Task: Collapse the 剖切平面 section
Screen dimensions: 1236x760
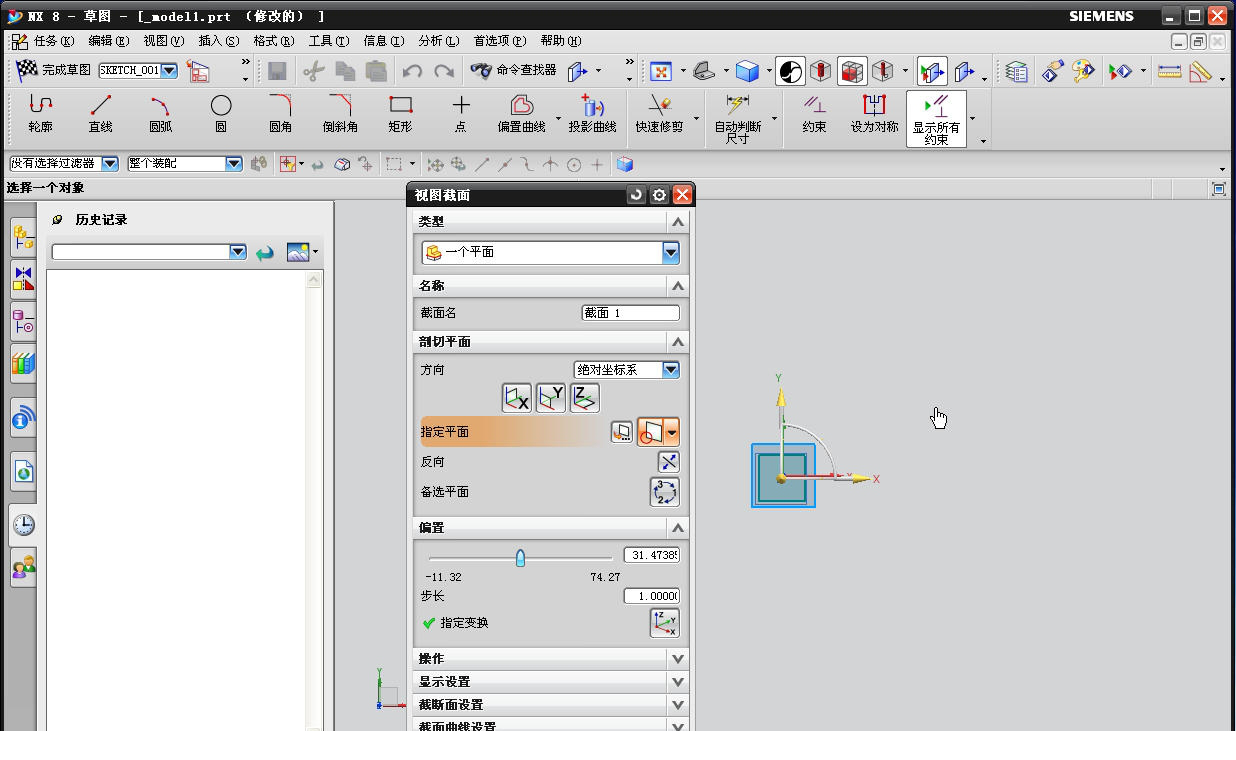Action: (x=678, y=342)
